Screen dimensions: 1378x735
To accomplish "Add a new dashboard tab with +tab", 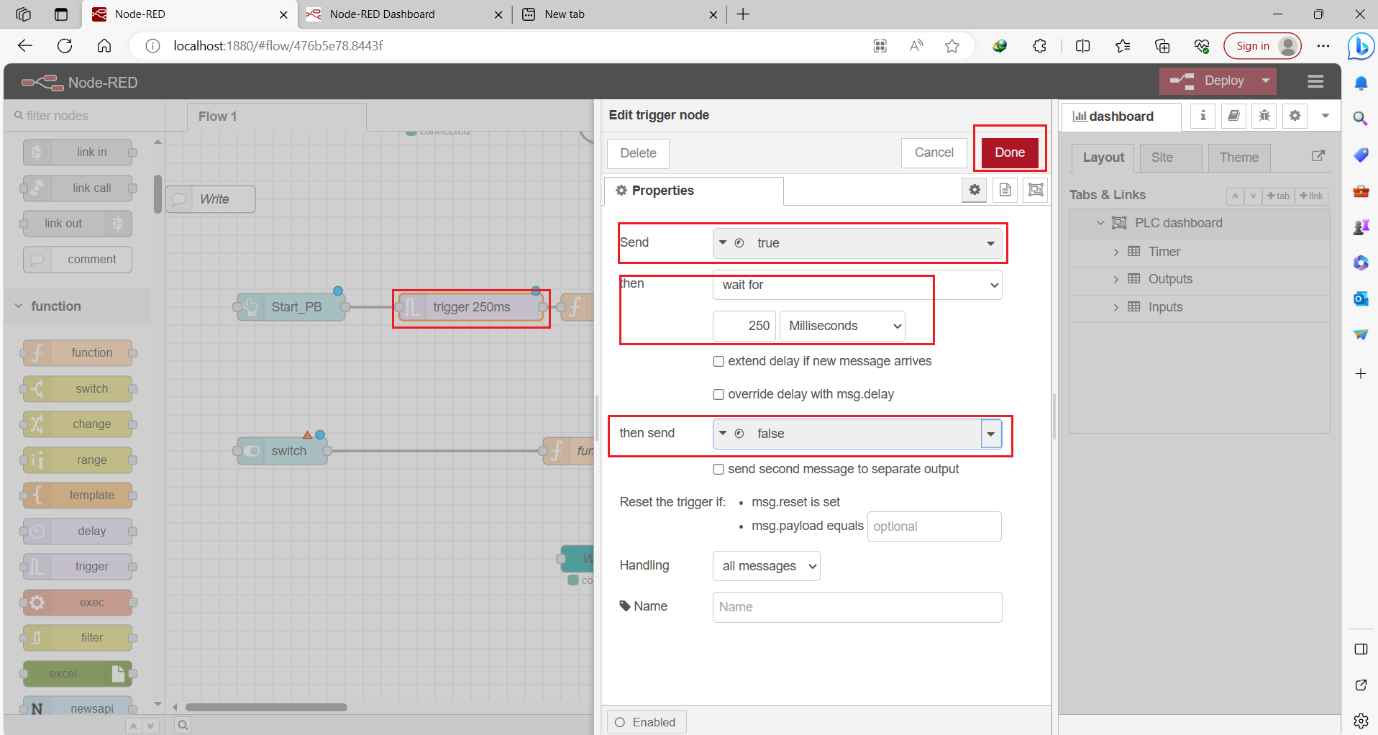I will (x=1277, y=195).
